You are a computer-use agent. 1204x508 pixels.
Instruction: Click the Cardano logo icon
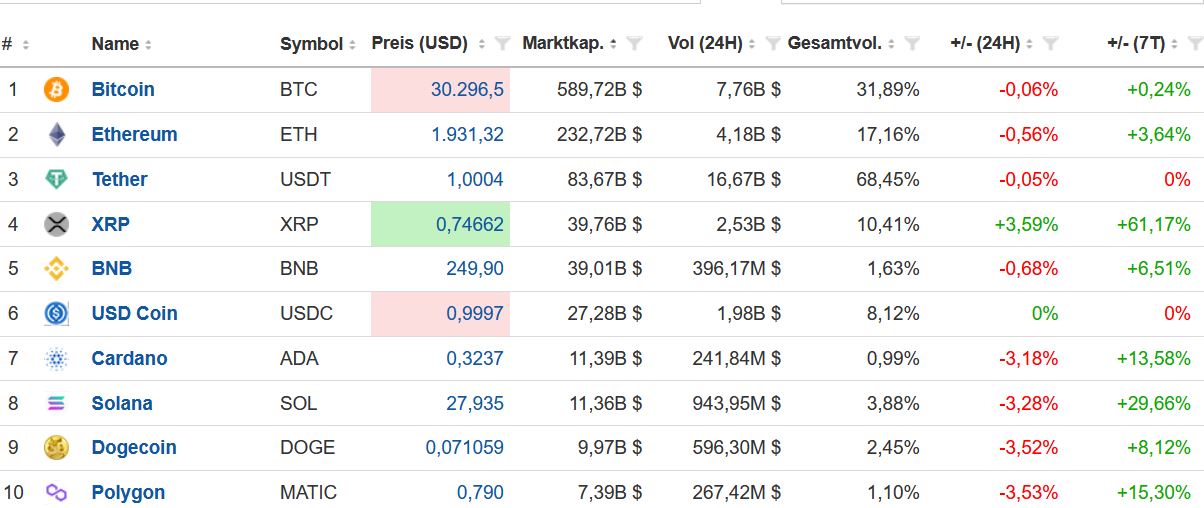56,359
